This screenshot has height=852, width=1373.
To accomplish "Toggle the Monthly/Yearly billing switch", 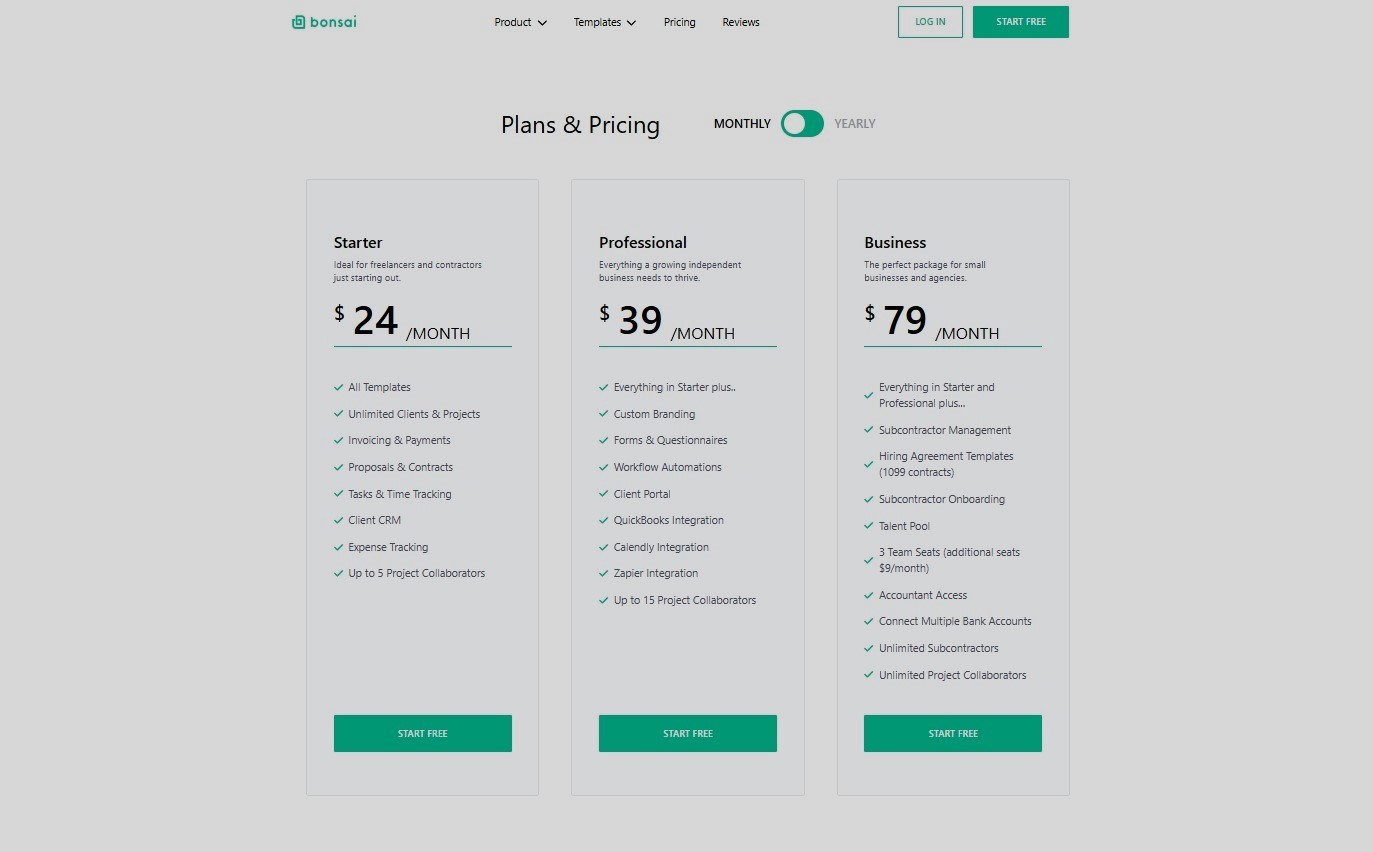I will coord(802,124).
